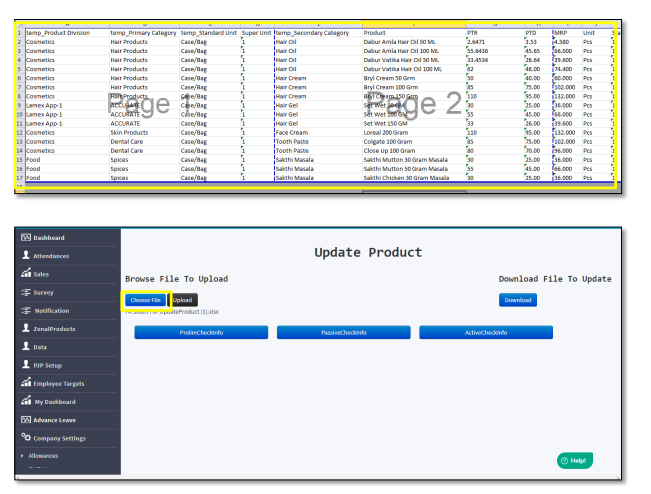Select header cell Super Unit
This screenshot has height=494, width=651.
click(257, 33)
